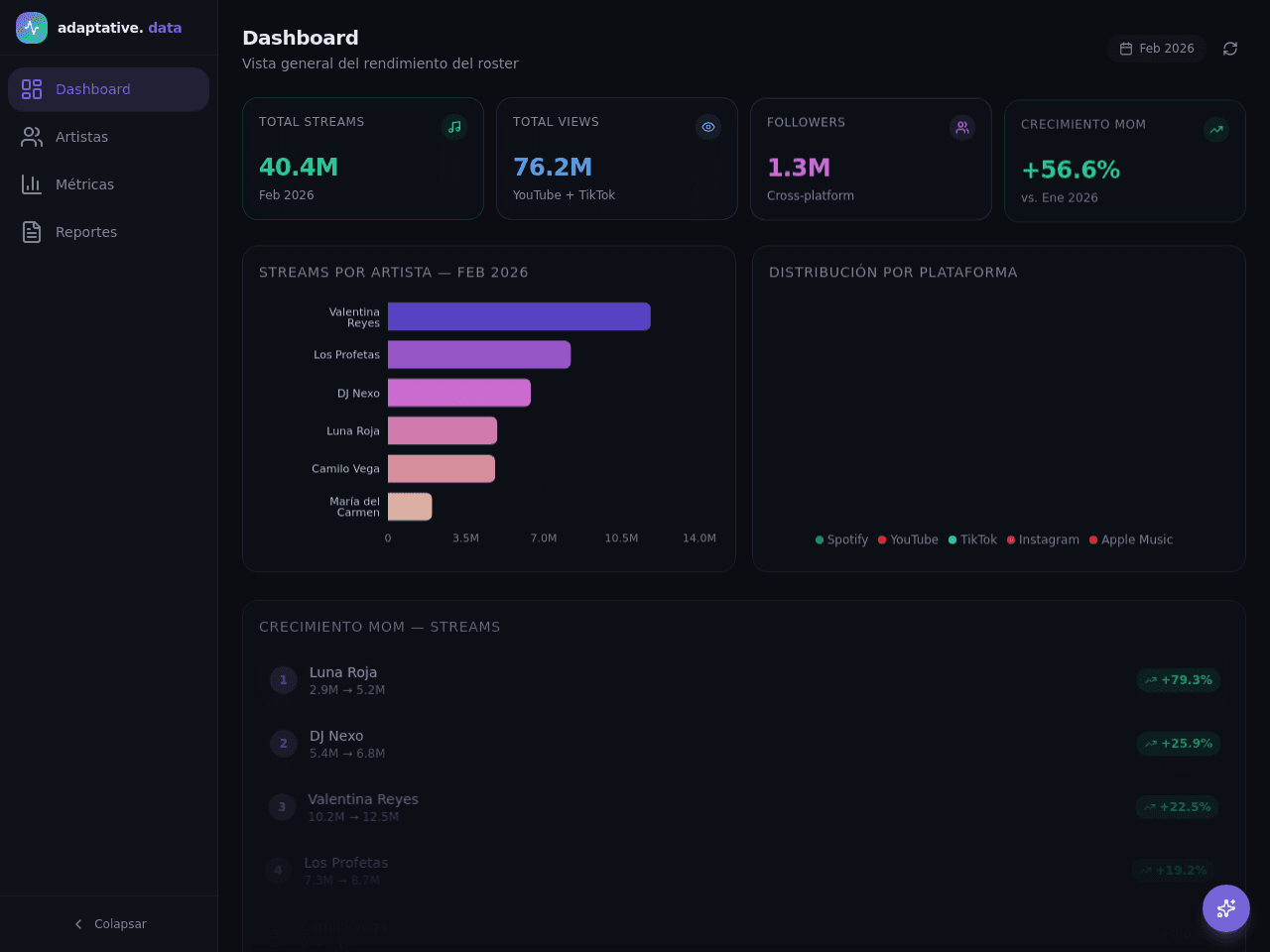The height and width of the screenshot is (952, 1270).
Task: Click the Valentina Reyes bar in chart
Action: click(x=519, y=316)
